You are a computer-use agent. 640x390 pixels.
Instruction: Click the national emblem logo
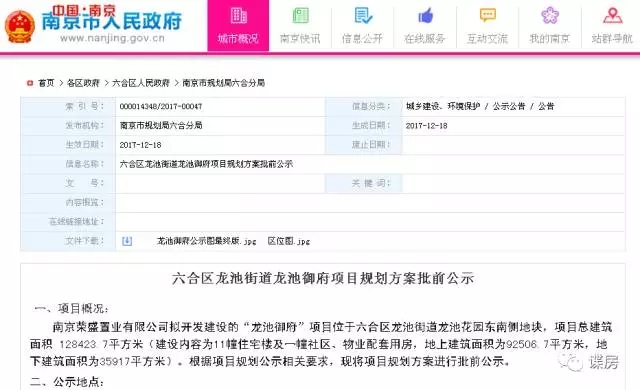20,27
